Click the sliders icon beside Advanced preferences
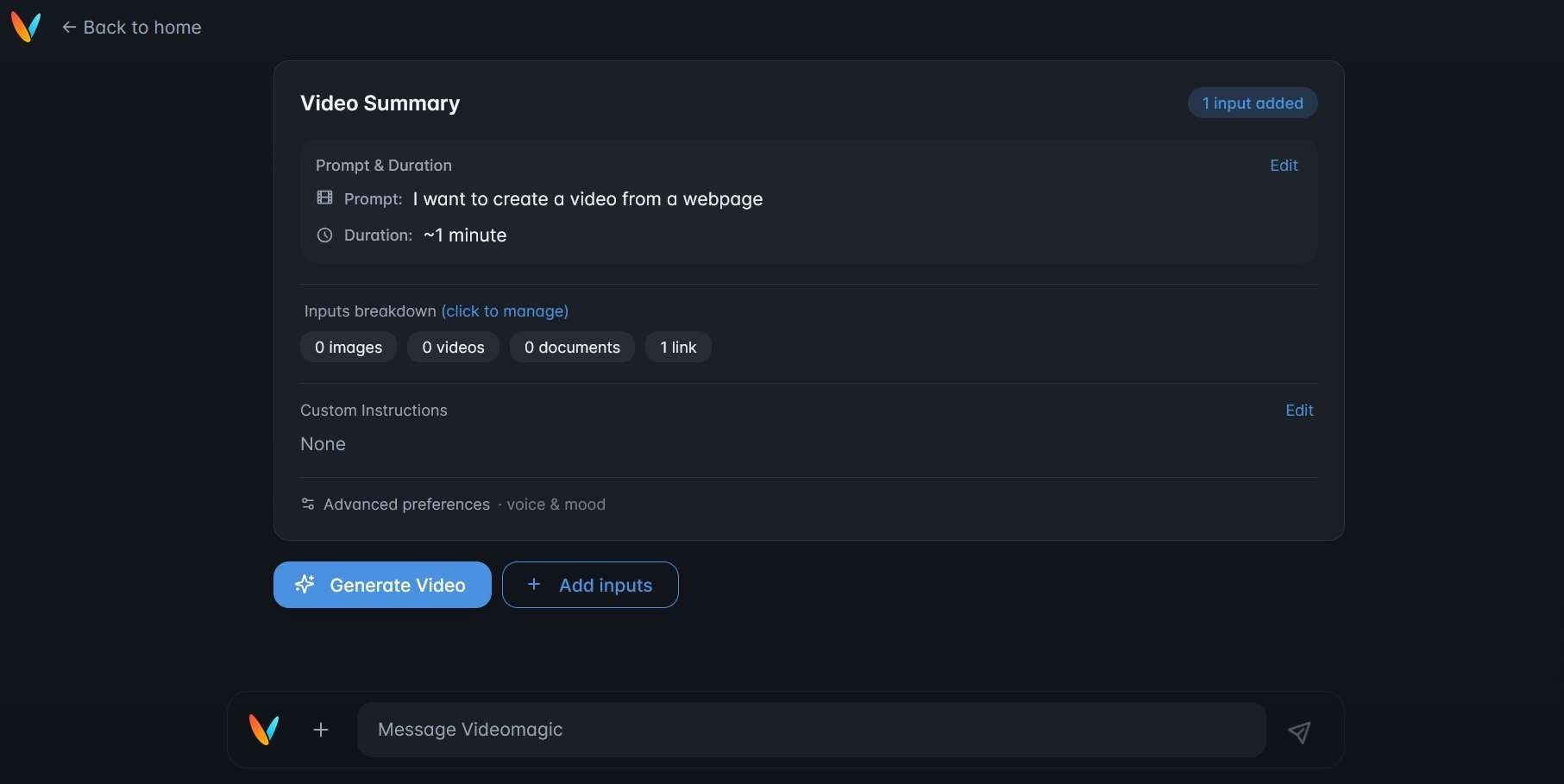Screen dimensions: 1564x784 coord(308,504)
